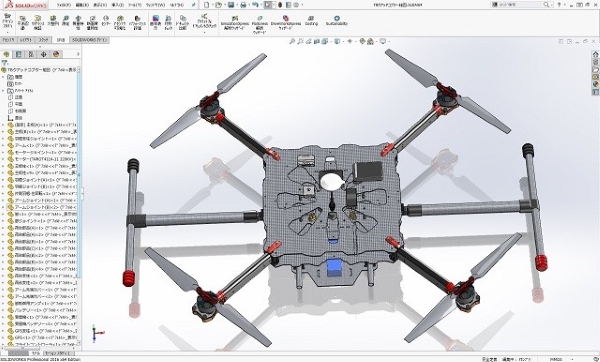The image size is (600, 362).
Task: Click the New document icon
Action: point(207,5)
